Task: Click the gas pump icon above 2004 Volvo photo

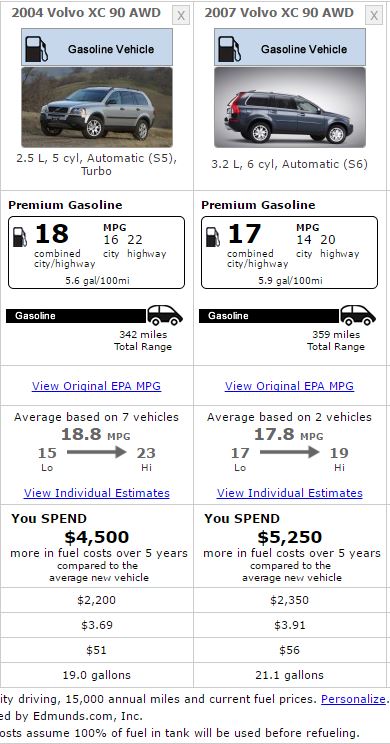Action: point(37,49)
